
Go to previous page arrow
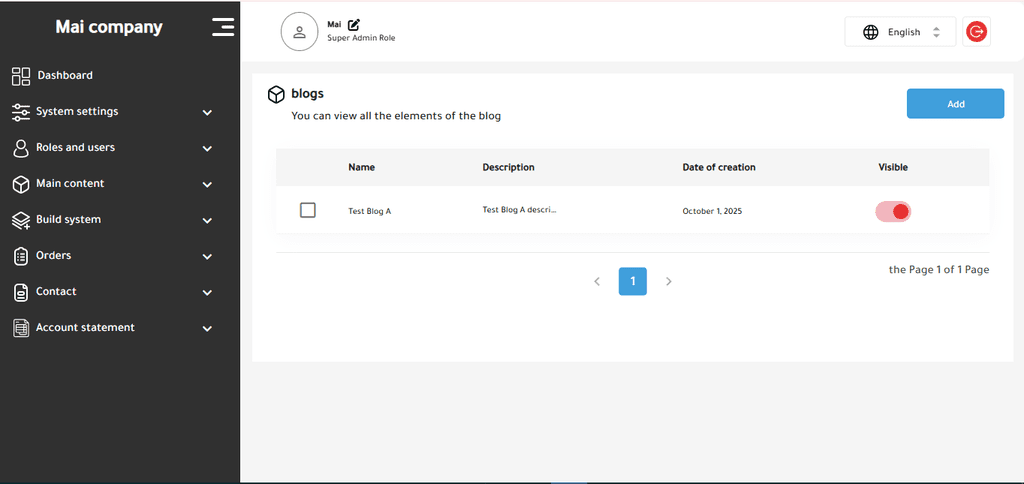(x=597, y=282)
